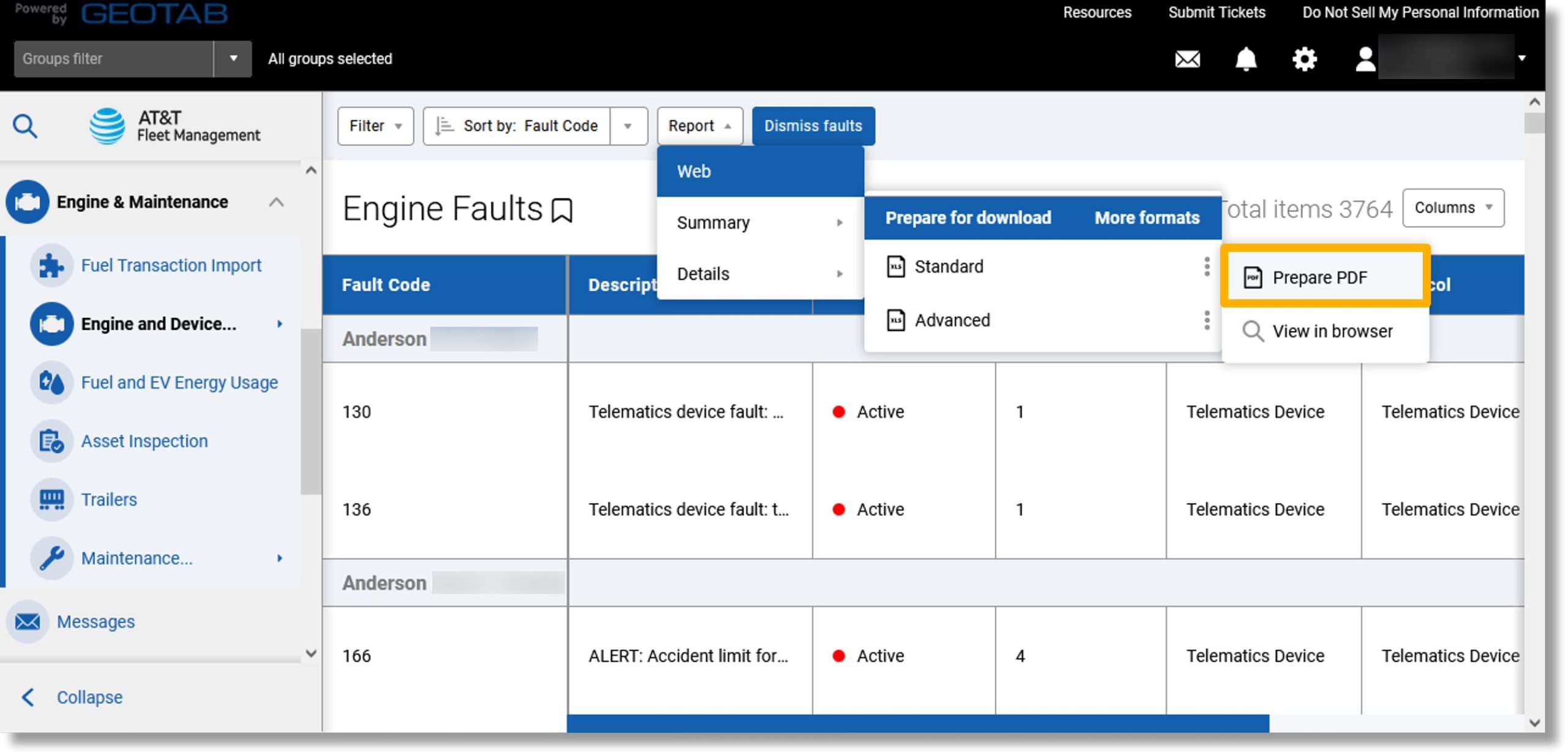This screenshot has height=755, width=1568.
Task: Click 'ALERT: Accident limit for...' description
Action: tap(688, 656)
